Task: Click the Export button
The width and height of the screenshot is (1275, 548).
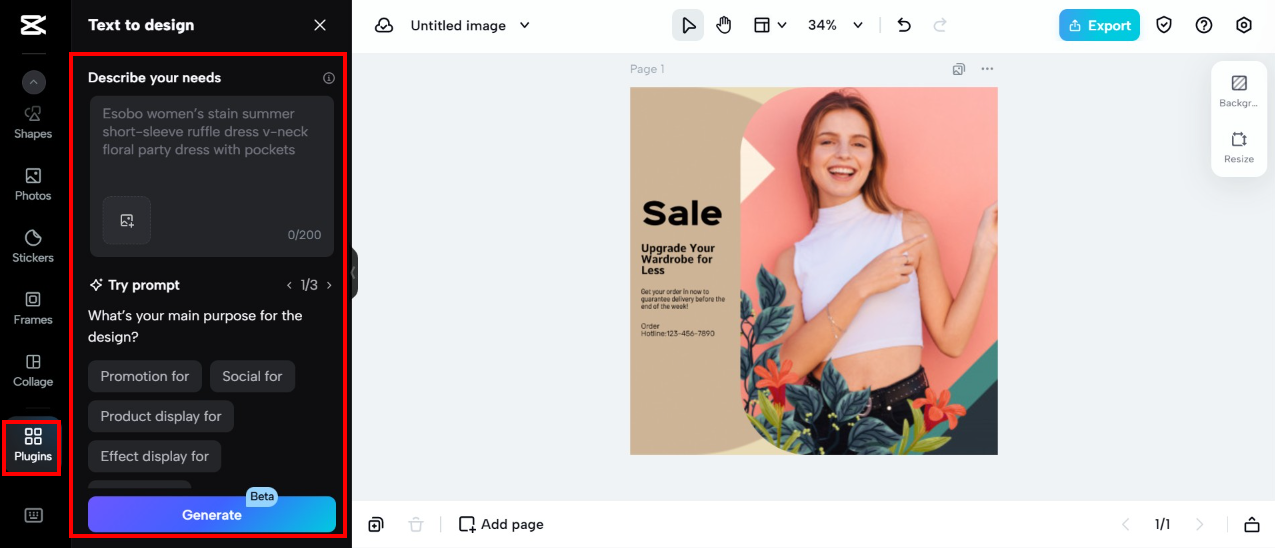Action: (x=1099, y=25)
